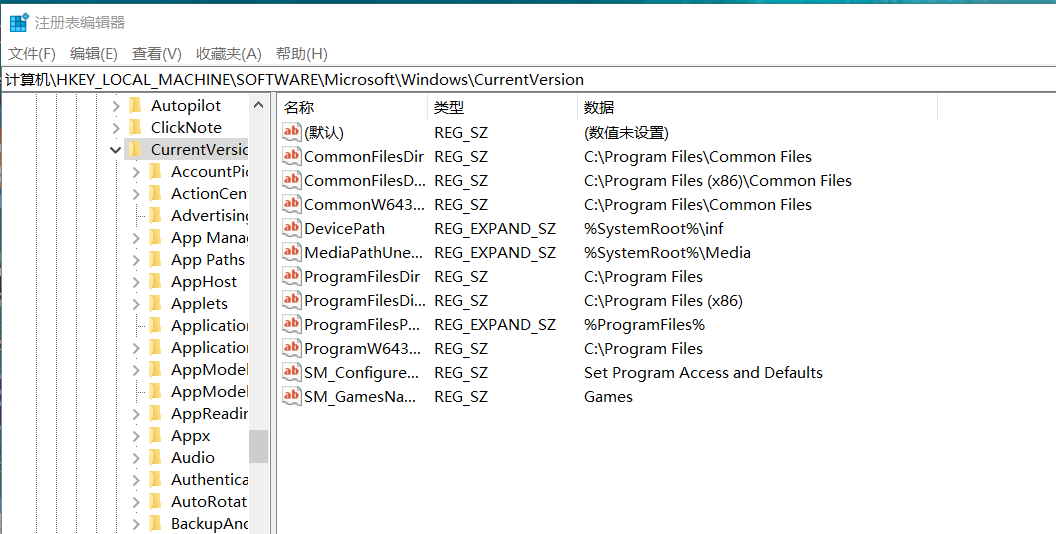The height and width of the screenshot is (534, 1056).
Task: Click the Appx folder icon
Action: [x=156, y=436]
